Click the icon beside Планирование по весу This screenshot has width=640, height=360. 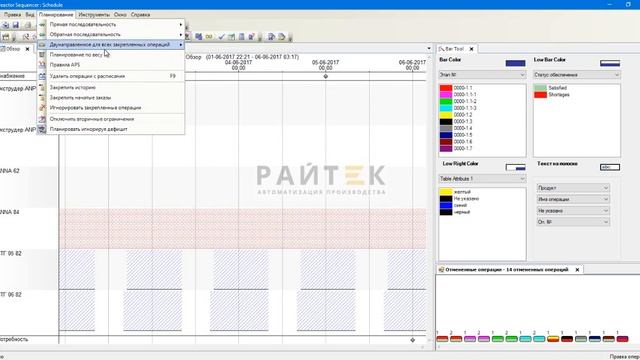click(x=42, y=55)
